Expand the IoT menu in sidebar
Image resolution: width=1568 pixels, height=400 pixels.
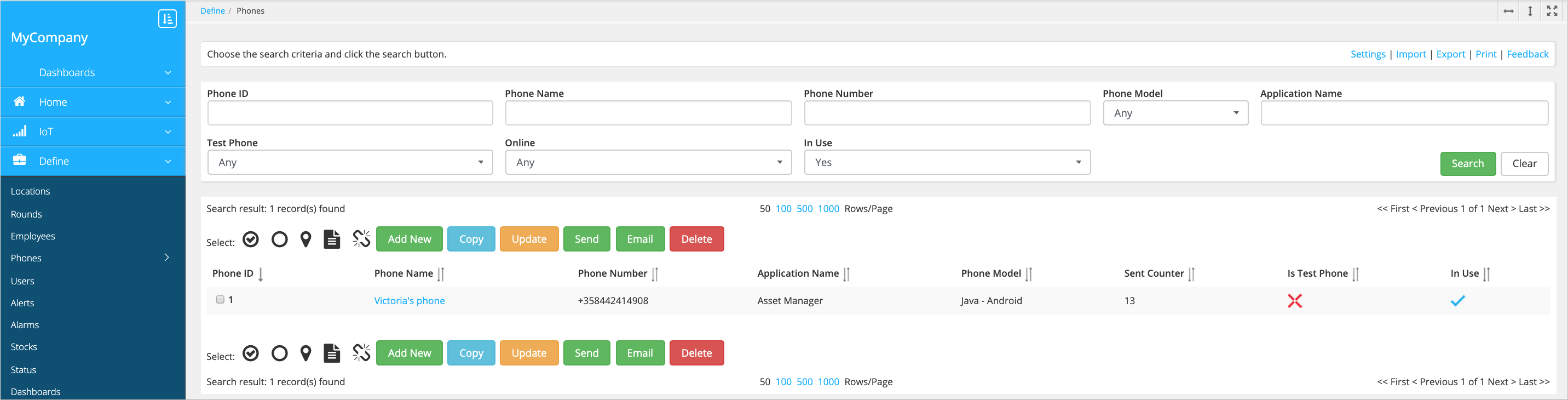(x=93, y=132)
